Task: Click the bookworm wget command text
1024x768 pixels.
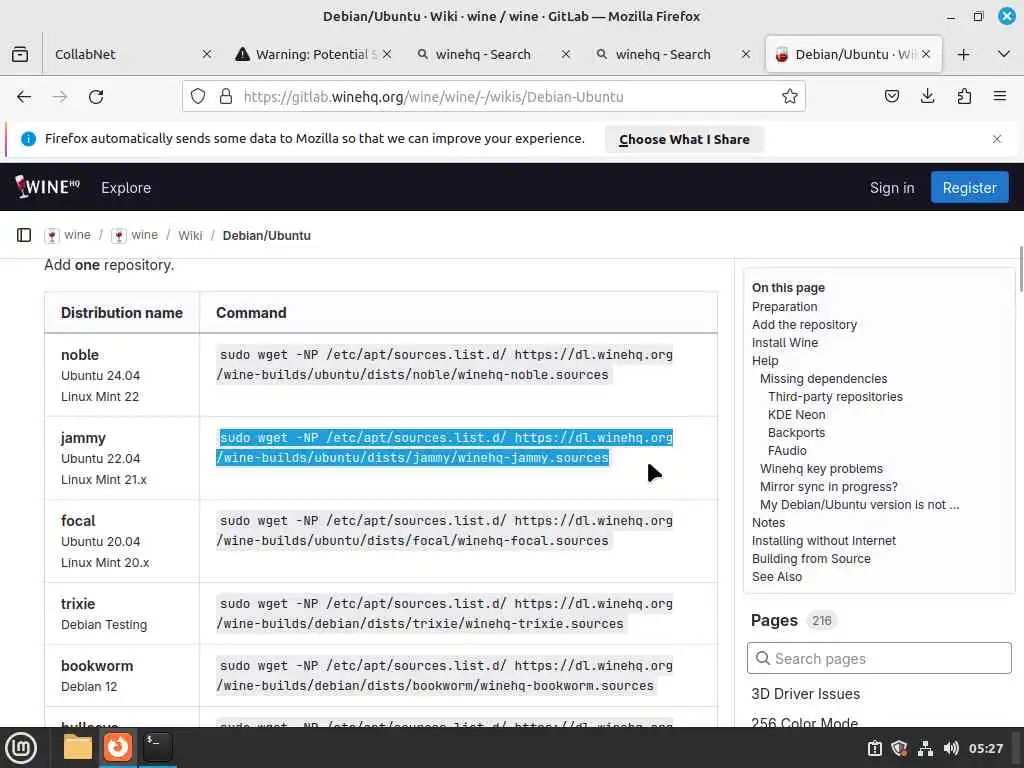Action: (x=445, y=675)
